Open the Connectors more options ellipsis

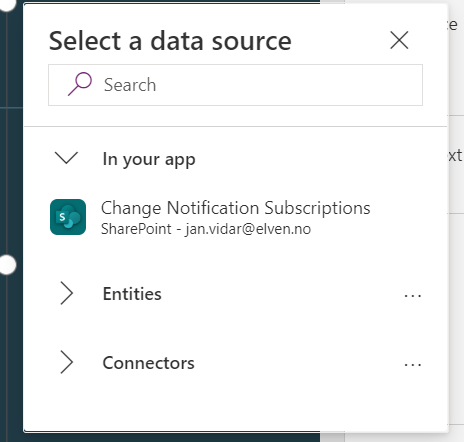click(413, 365)
